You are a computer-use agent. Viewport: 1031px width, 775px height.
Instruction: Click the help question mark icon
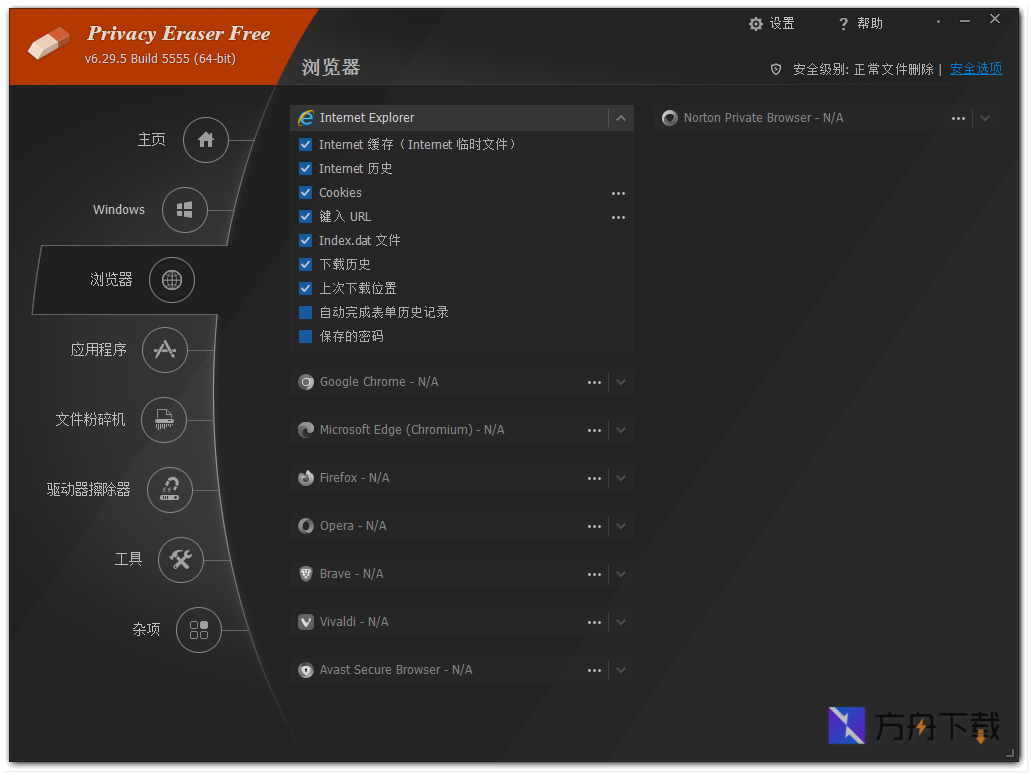click(843, 24)
